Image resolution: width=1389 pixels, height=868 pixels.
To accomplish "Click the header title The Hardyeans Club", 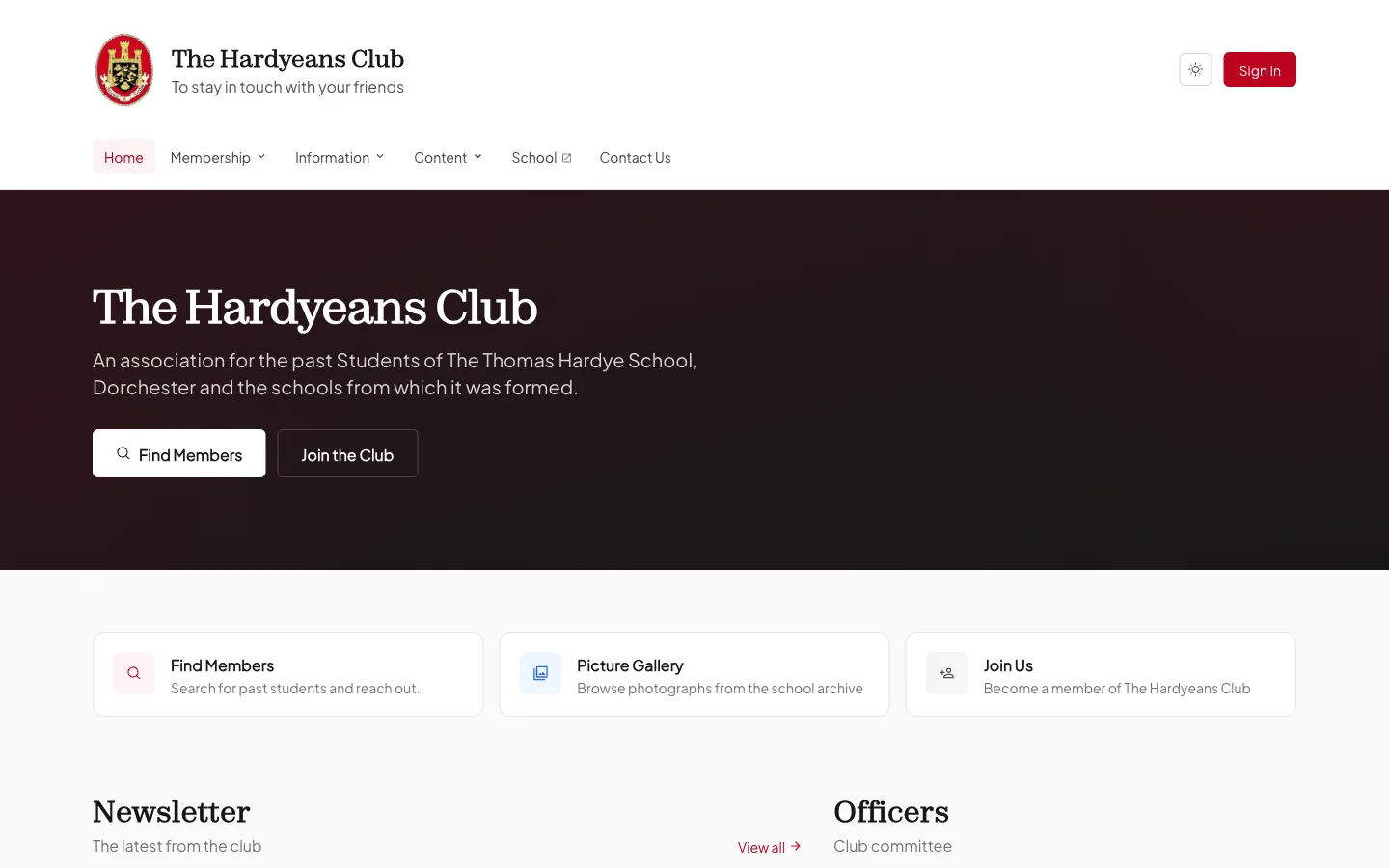I will (287, 59).
